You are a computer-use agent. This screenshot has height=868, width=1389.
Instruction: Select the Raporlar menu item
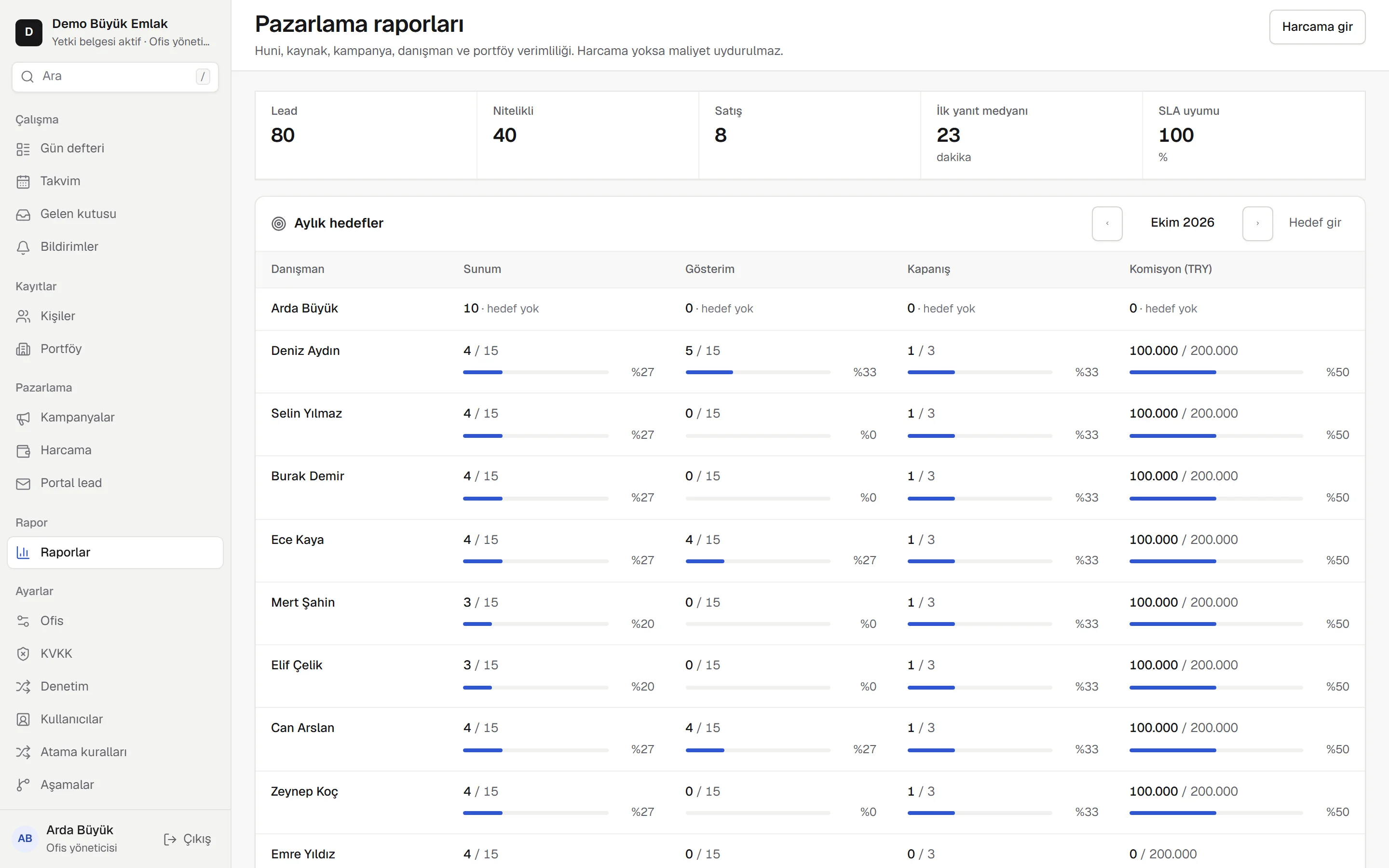tap(115, 552)
